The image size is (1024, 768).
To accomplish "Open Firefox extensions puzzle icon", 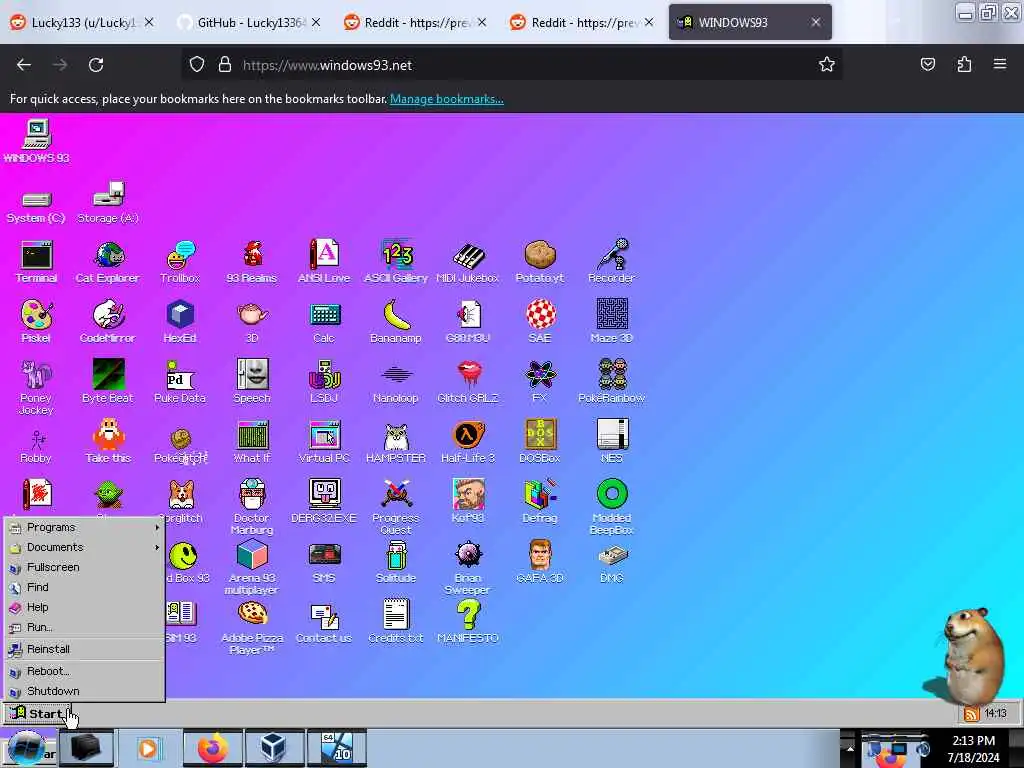I will (964, 64).
